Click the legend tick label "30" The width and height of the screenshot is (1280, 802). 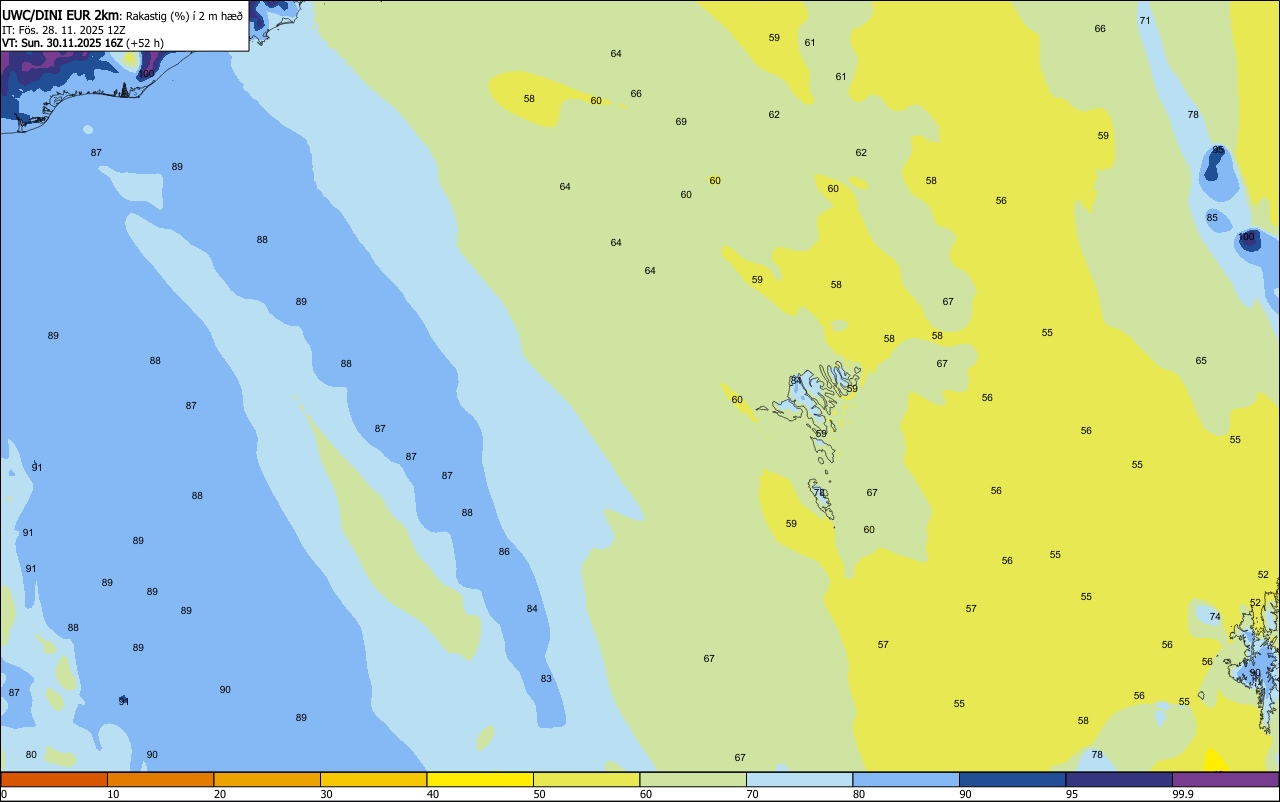coord(326,794)
